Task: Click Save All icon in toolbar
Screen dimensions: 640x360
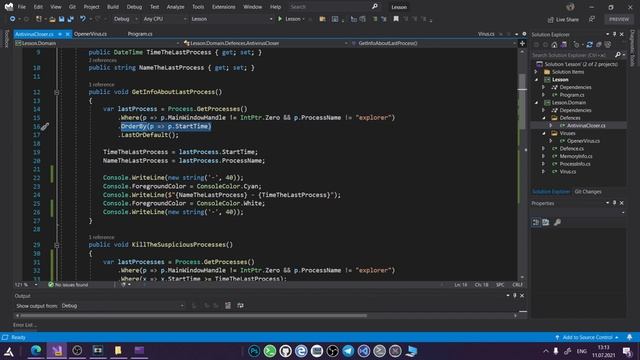Action: point(71,19)
